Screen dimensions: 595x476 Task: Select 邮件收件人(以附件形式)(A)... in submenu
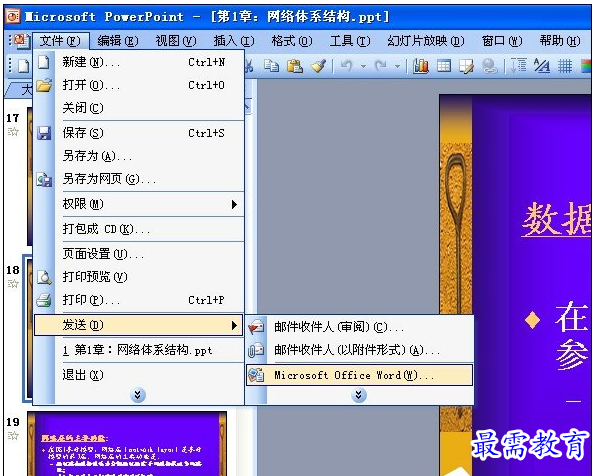pyautogui.click(x=359, y=350)
